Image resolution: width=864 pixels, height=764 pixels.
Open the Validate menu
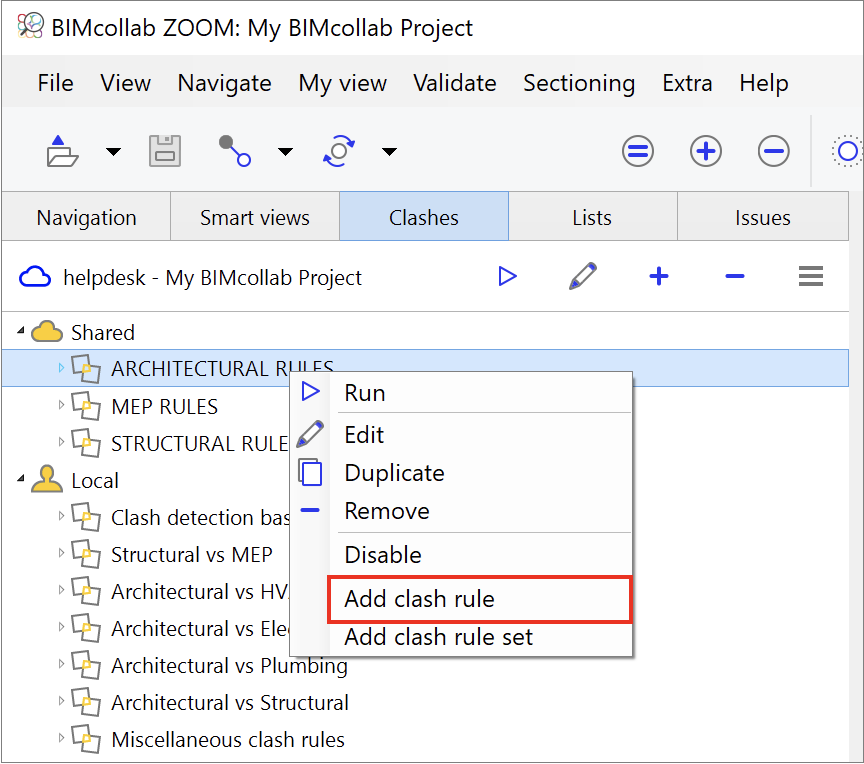(x=455, y=83)
